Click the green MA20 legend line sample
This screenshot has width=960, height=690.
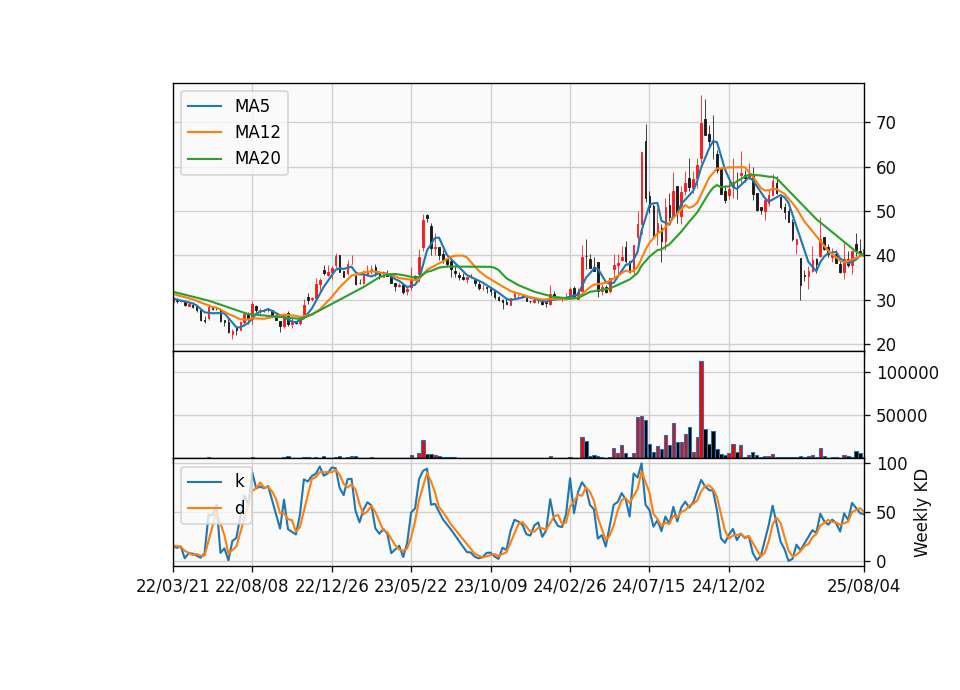pos(204,158)
